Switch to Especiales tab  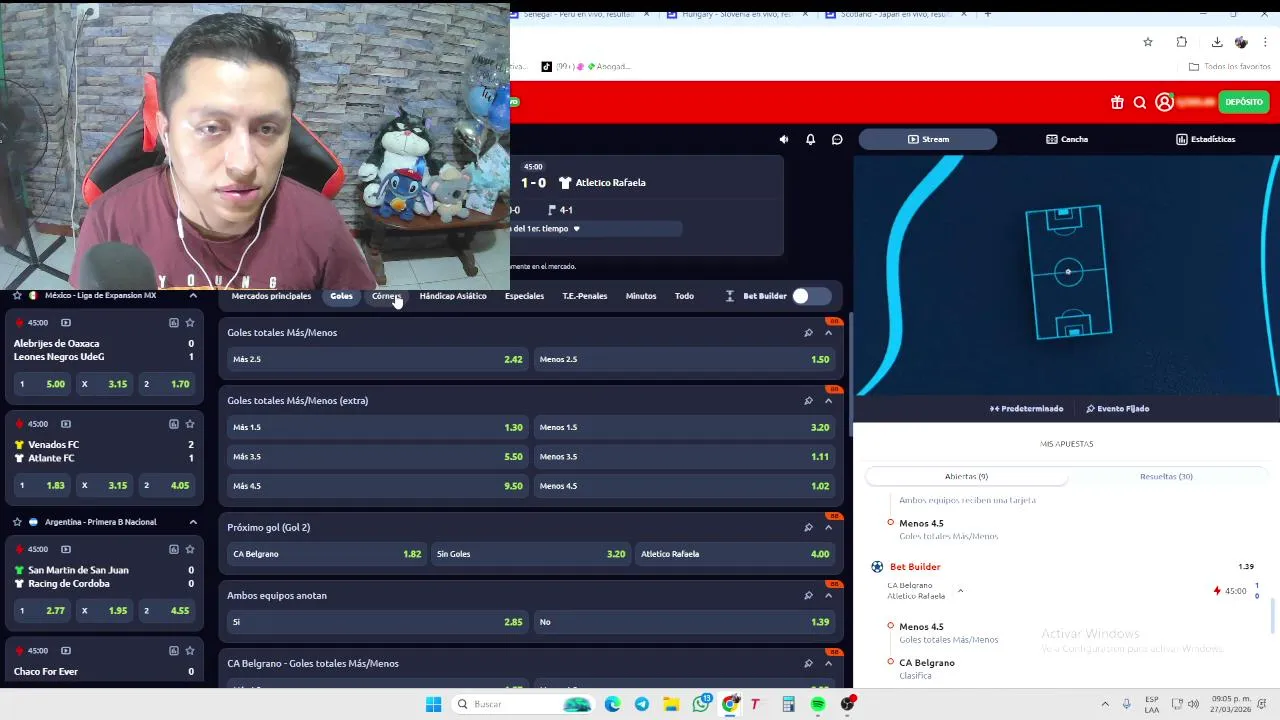tap(524, 296)
